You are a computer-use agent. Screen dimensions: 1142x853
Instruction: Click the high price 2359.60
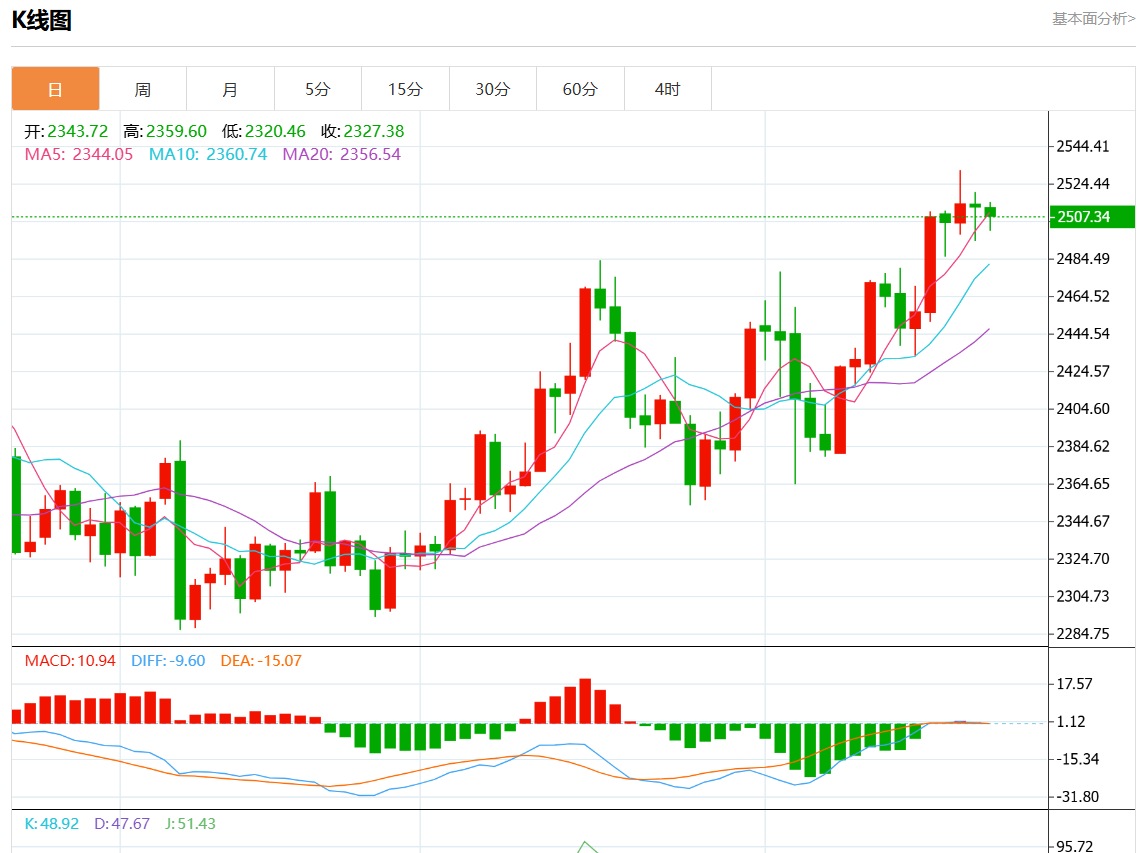(176, 131)
